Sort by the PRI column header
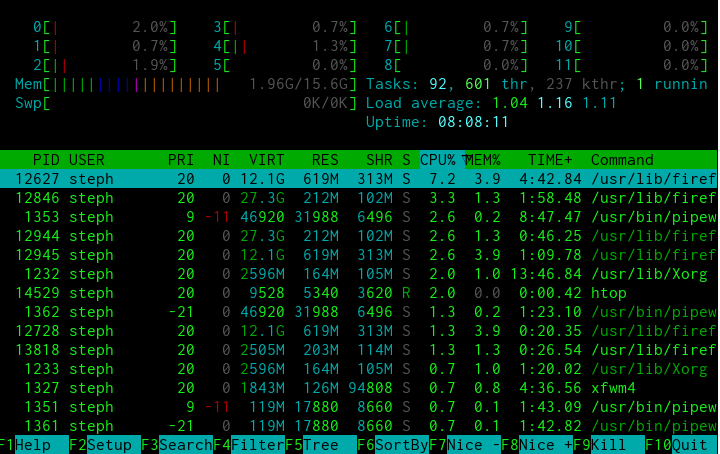720x454 pixels. tap(181, 160)
